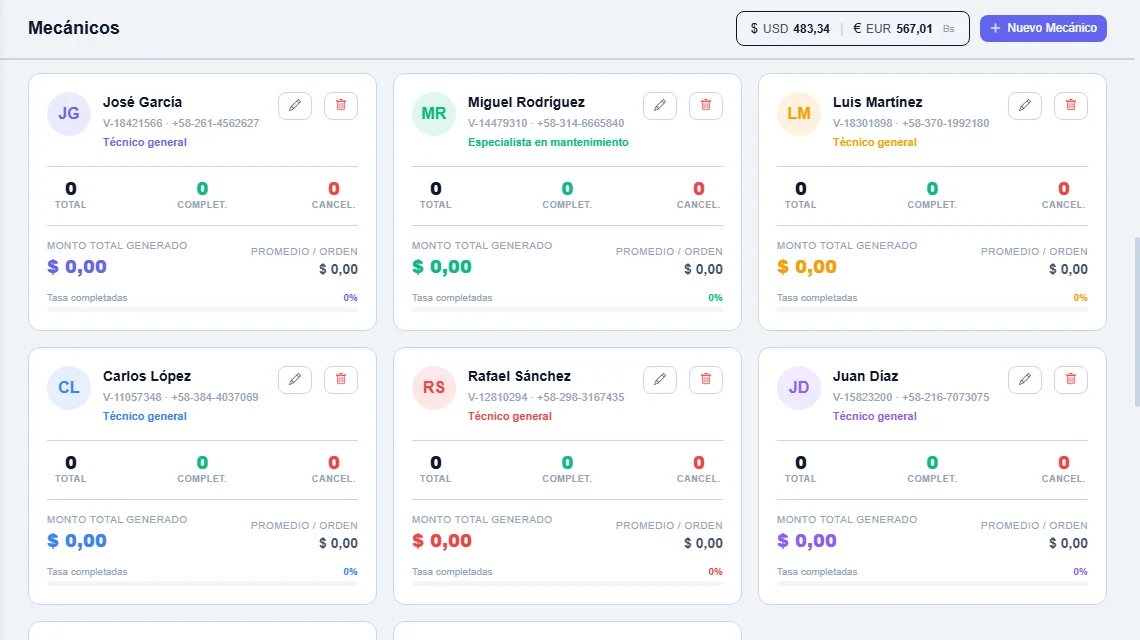Click the ID text V-15823200
Viewport: 1140px width, 640px height.
(x=862, y=398)
